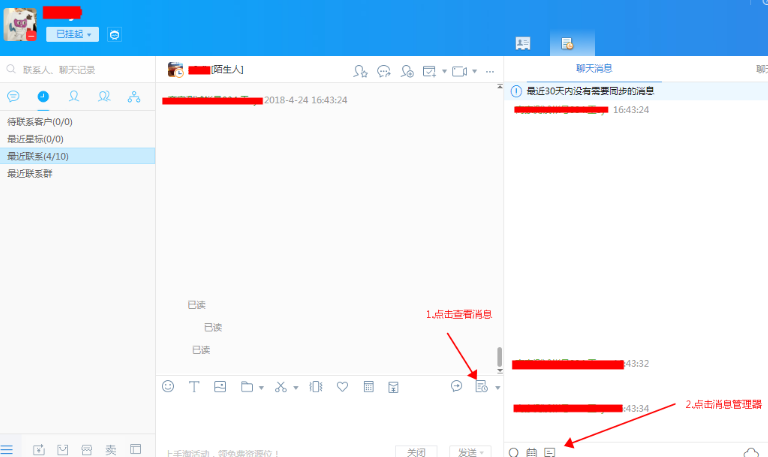Click the screenshot scissors tool

281,387
